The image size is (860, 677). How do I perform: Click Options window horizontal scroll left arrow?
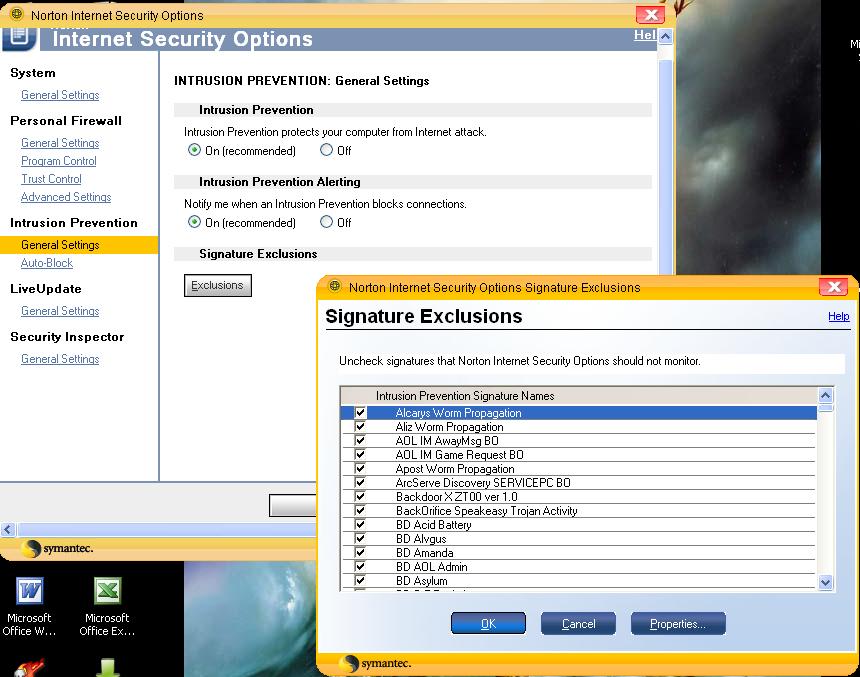8,529
